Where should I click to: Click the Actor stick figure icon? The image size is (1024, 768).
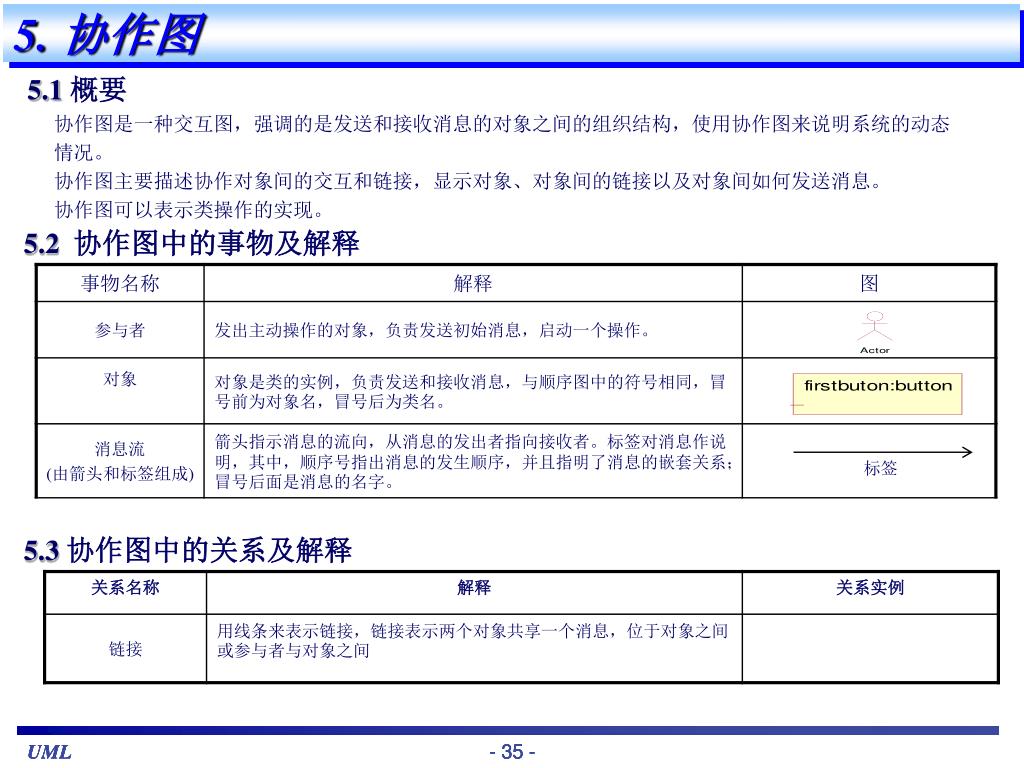click(x=874, y=327)
